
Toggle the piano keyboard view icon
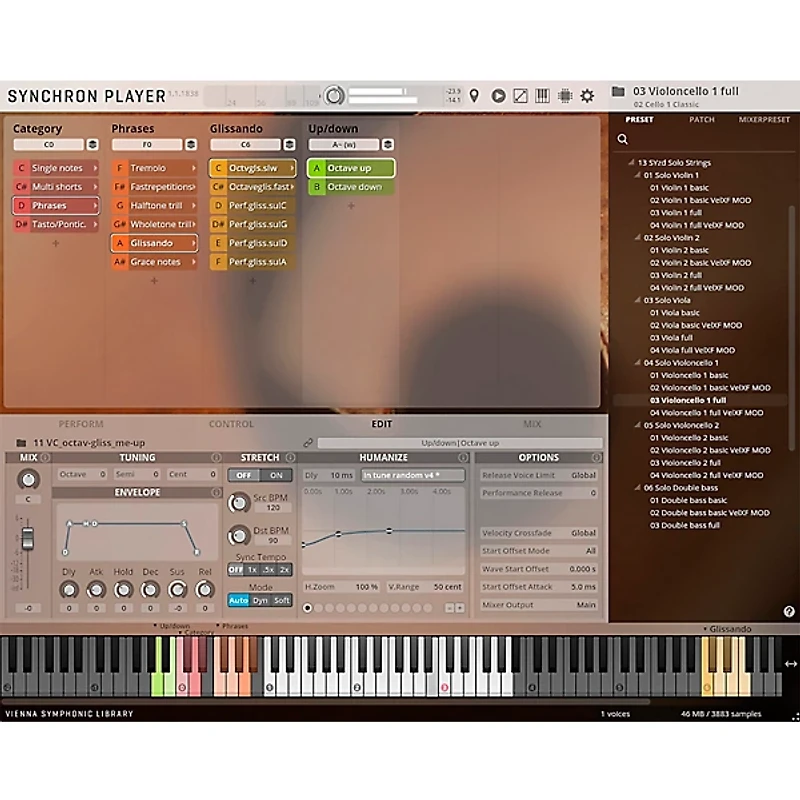tap(542, 95)
